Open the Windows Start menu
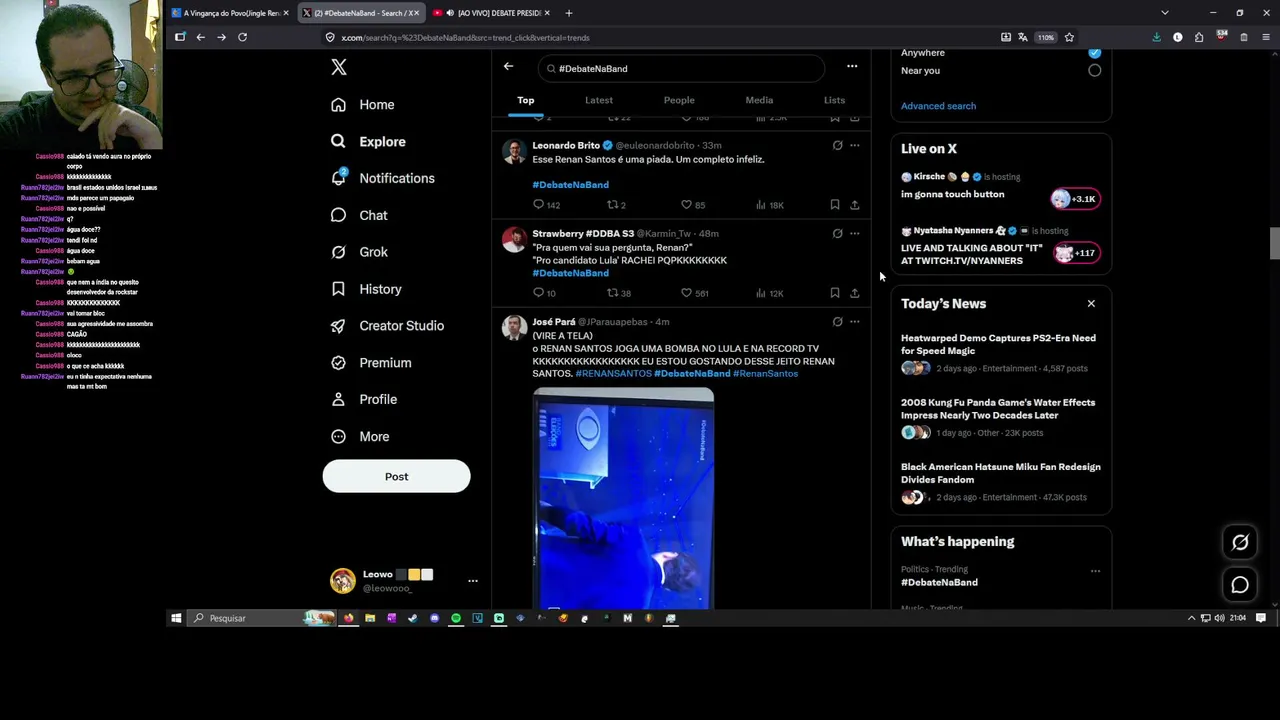Image resolution: width=1280 pixels, height=720 pixels. point(176,618)
